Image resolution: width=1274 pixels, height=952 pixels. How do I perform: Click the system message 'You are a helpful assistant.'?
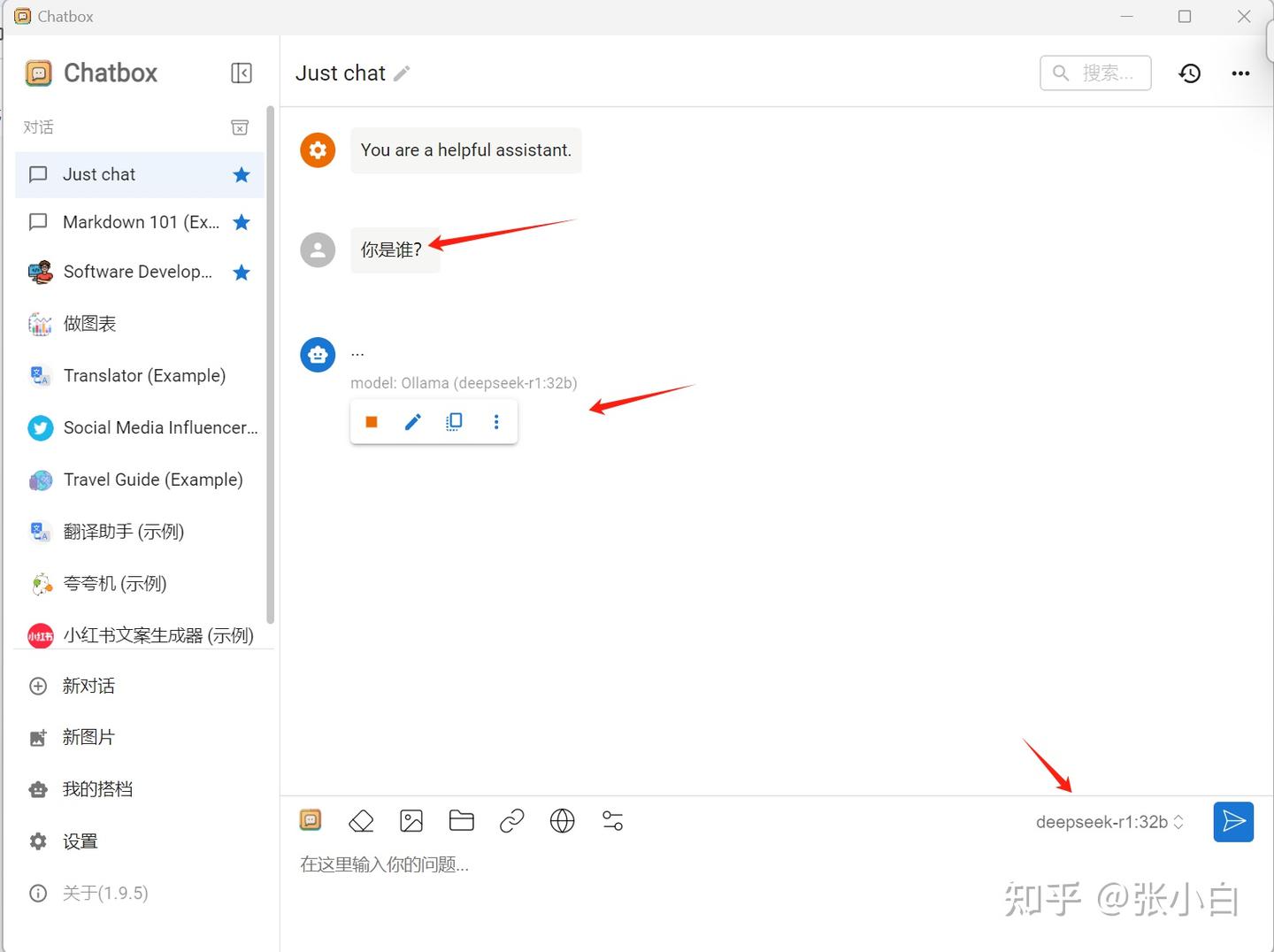point(466,150)
